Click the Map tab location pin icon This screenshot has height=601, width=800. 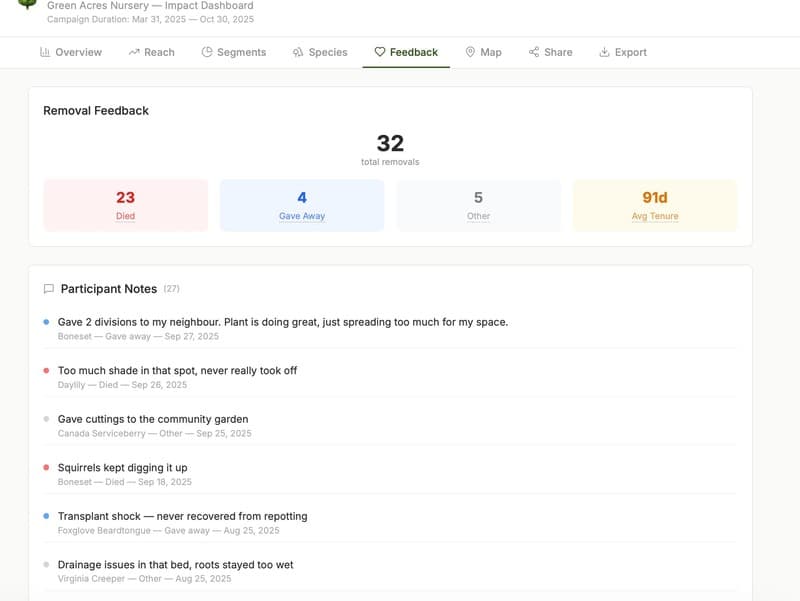point(470,52)
